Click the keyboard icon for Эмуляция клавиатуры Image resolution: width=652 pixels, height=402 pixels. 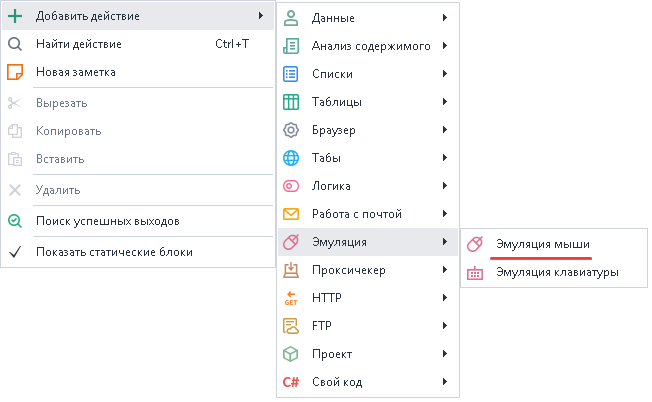point(475,272)
